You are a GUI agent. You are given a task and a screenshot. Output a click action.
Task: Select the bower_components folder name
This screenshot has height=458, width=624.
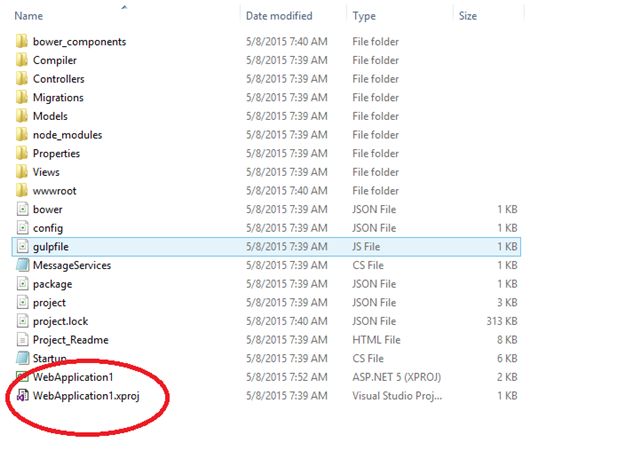pos(79,41)
